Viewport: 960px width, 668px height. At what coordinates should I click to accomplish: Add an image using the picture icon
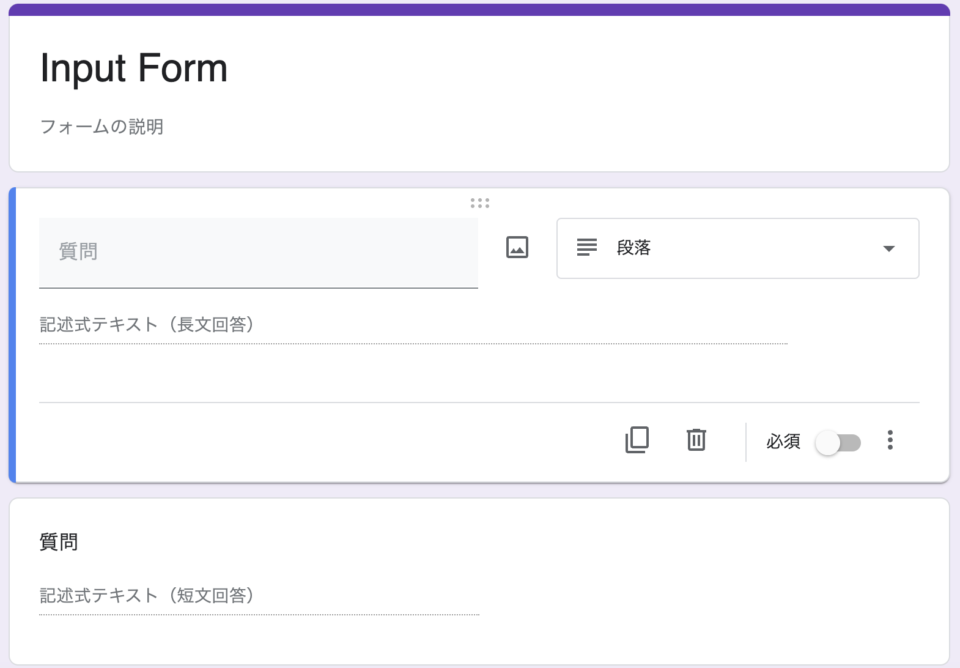pos(517,248)
